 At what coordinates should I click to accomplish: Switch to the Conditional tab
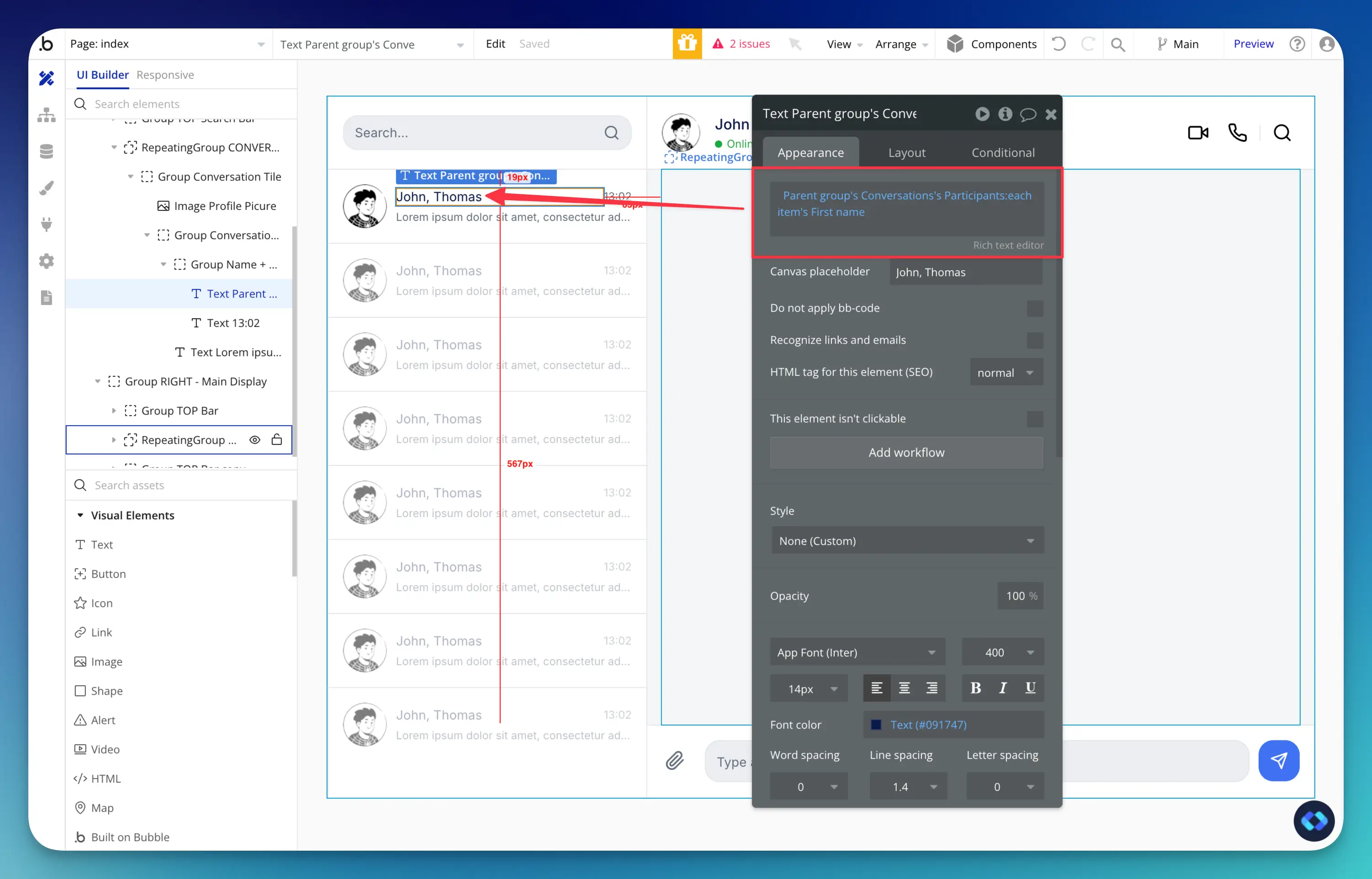(1003, 152)
